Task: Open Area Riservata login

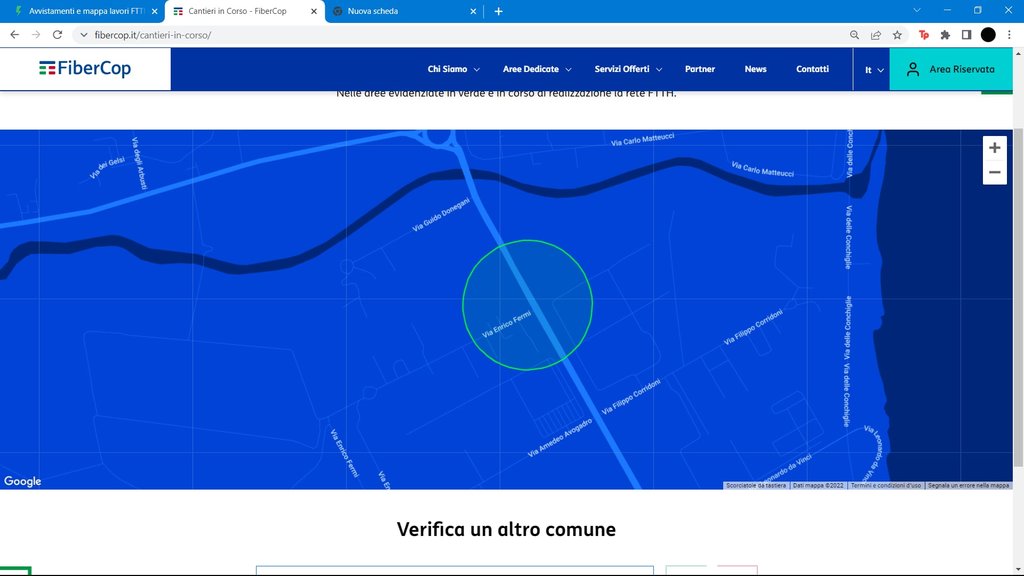Action: coord(952,69)
